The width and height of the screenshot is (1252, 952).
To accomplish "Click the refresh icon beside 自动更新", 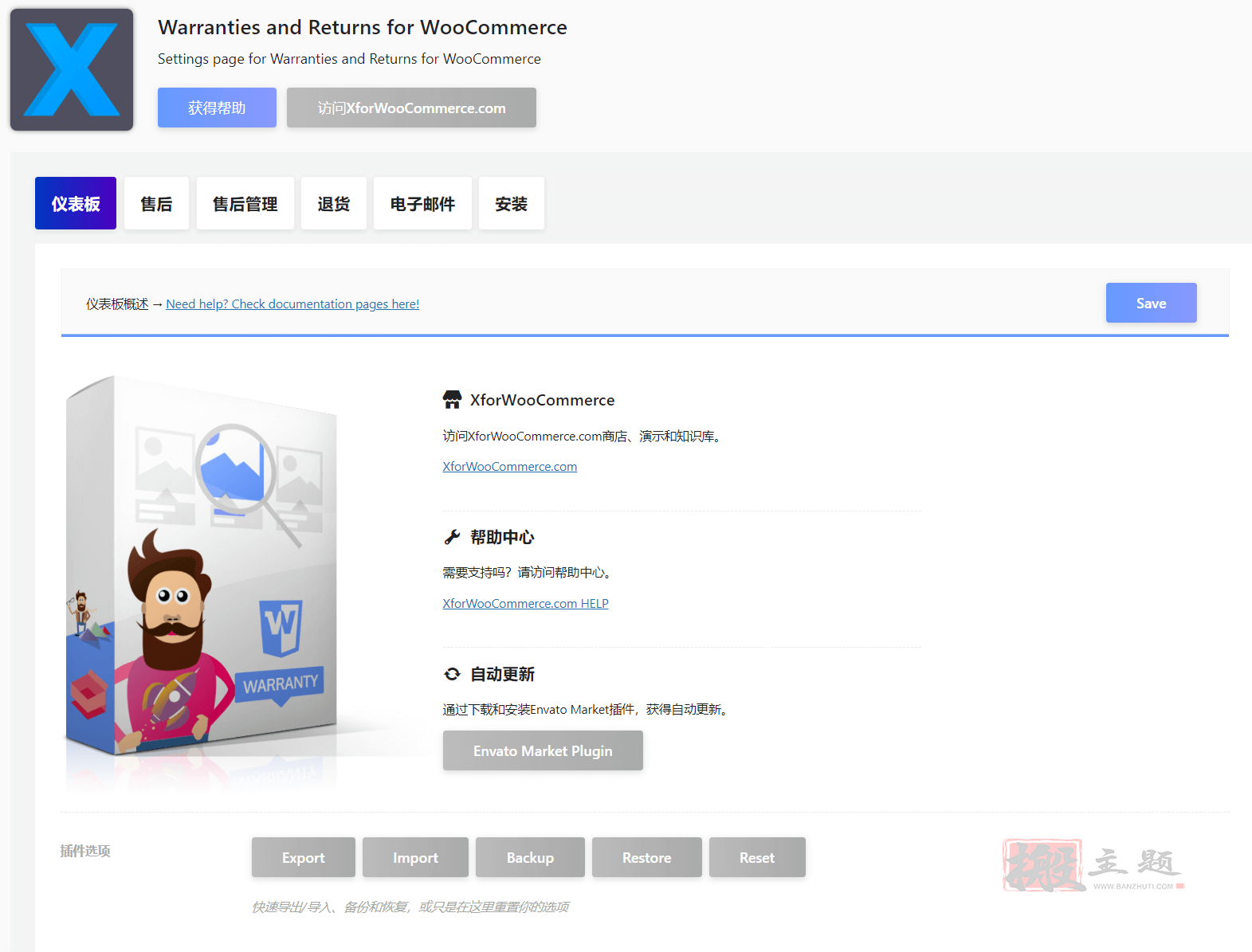I will click(452, 674).
